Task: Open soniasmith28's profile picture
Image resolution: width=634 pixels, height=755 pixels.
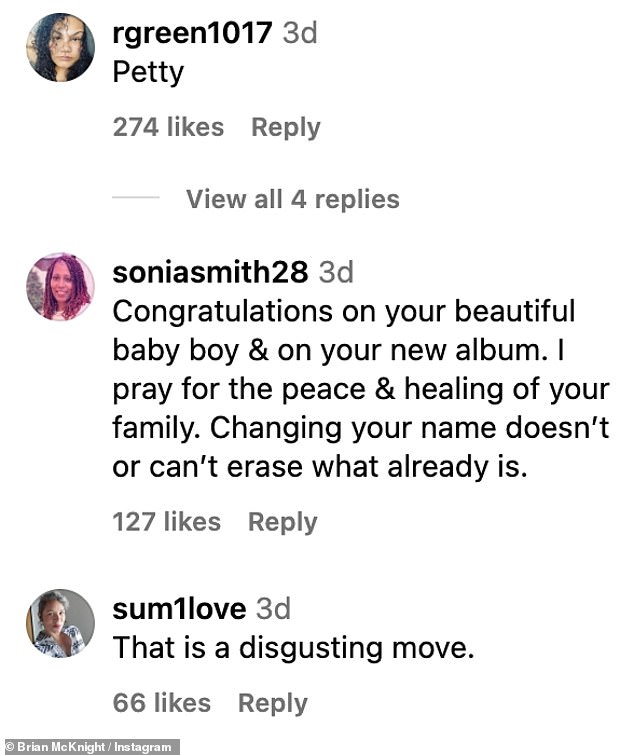Action: point(60,286)
